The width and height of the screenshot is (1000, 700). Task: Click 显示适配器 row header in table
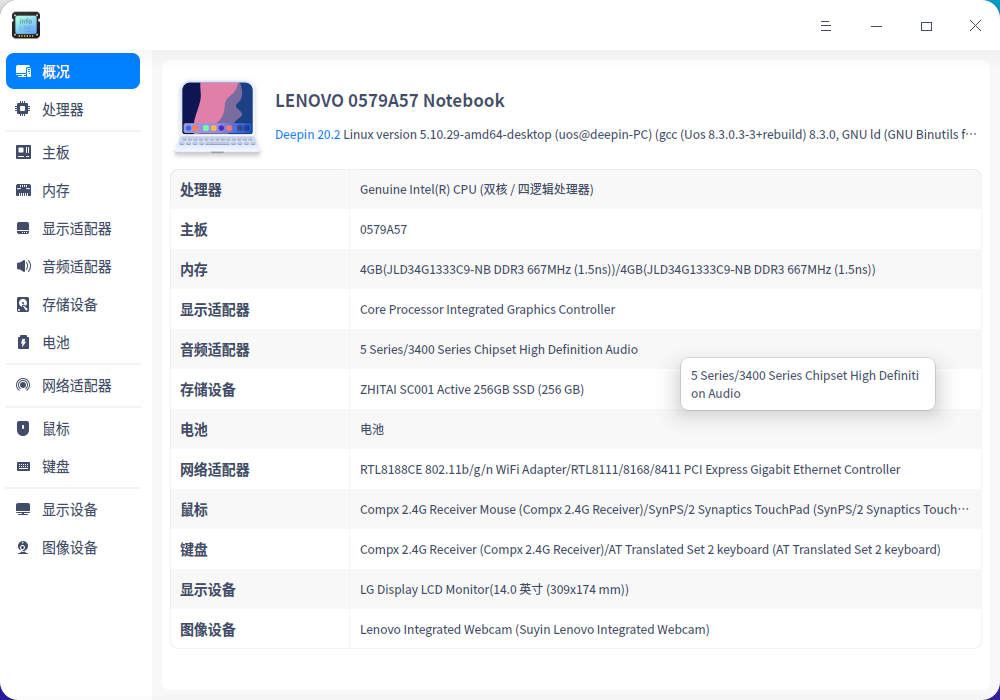(214, 310)
